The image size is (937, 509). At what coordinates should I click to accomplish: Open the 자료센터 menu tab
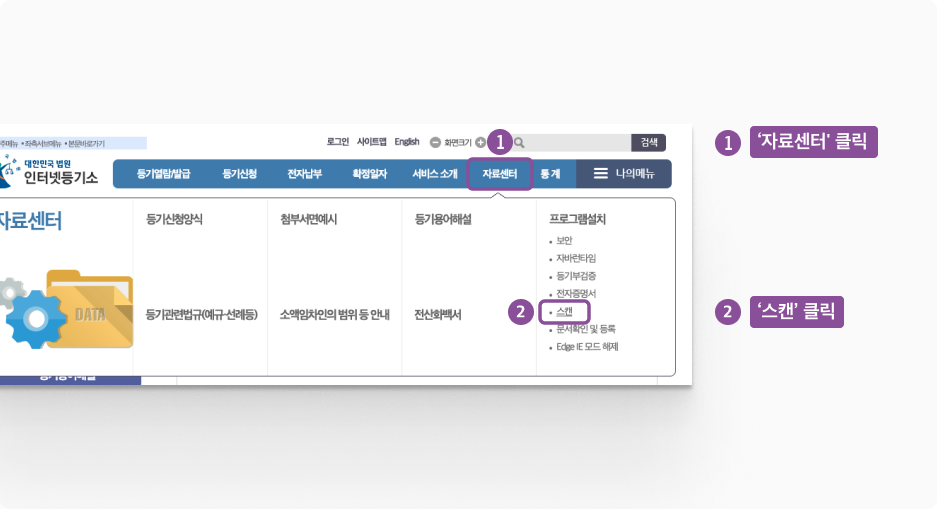pyautogui.click(x=499, y=174)
